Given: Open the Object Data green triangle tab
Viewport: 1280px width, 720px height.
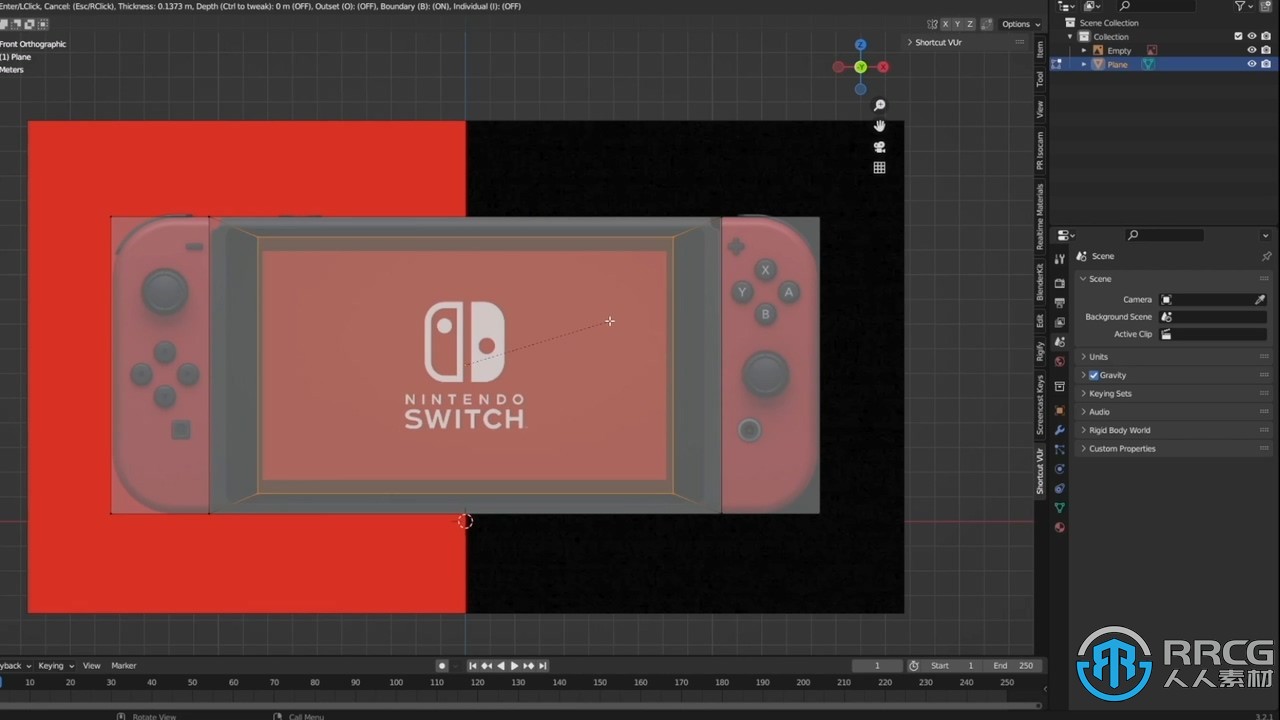Looking at the screenshot, I should [x=1060, y=508].
